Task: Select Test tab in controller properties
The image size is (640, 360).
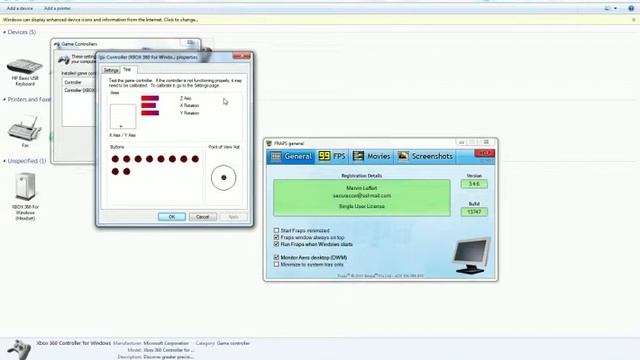Action: tap(127, 70)
